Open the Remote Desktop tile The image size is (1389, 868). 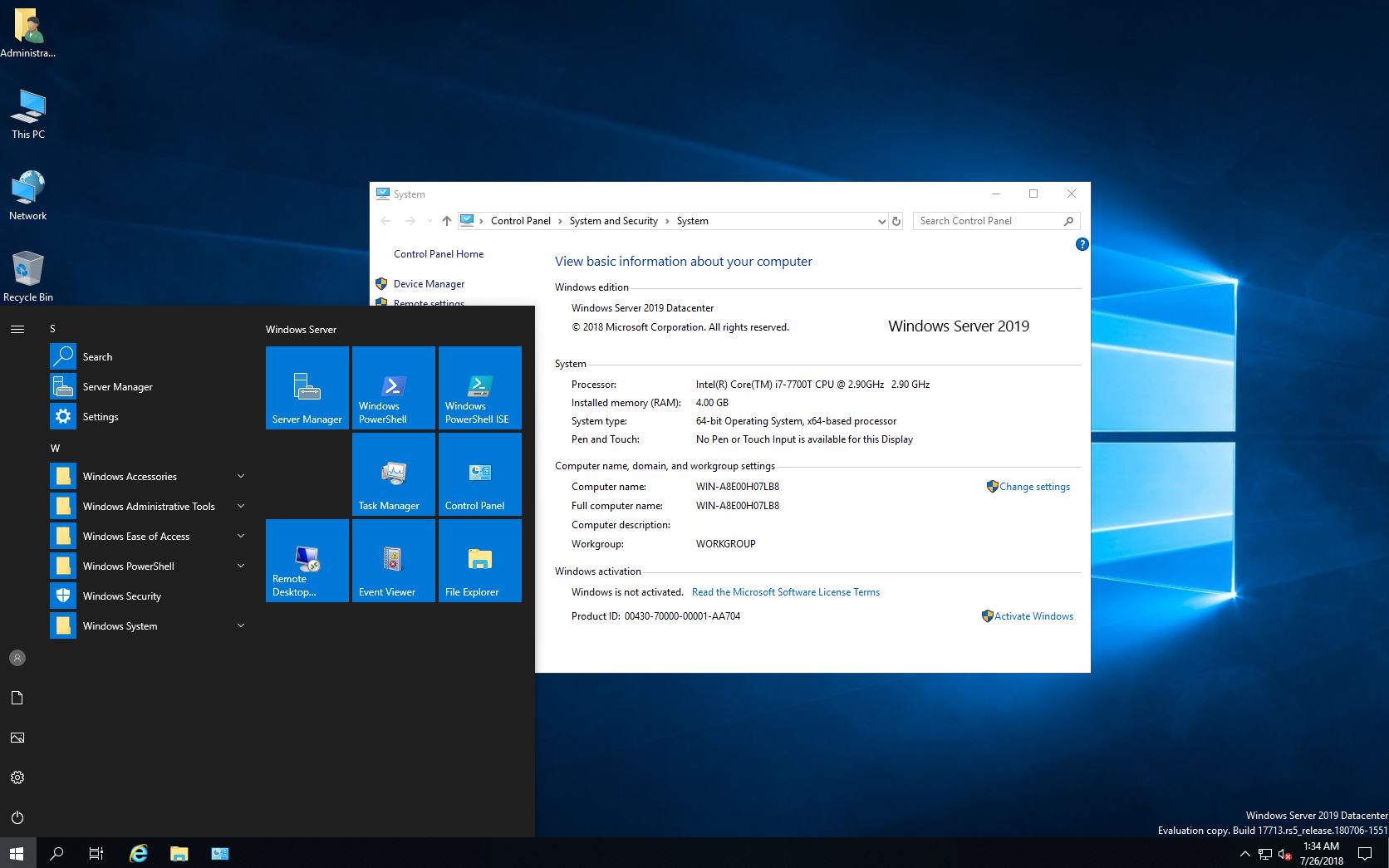[307, 561]
